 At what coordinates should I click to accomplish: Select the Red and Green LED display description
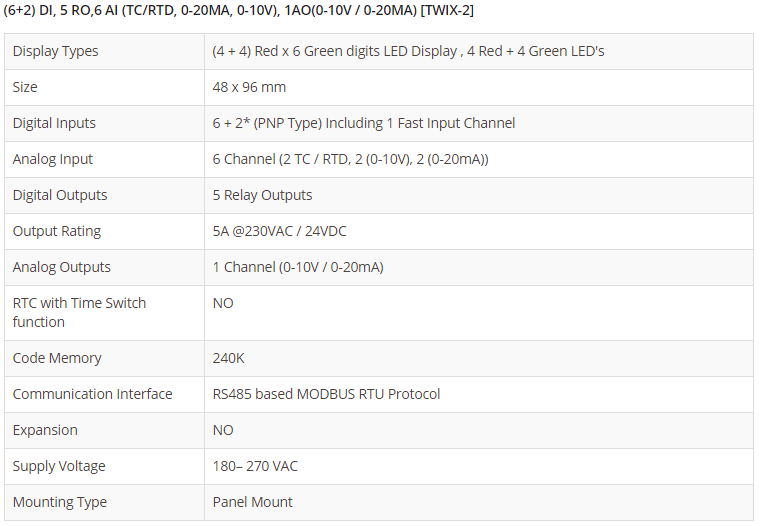click(x=408, y=51)
